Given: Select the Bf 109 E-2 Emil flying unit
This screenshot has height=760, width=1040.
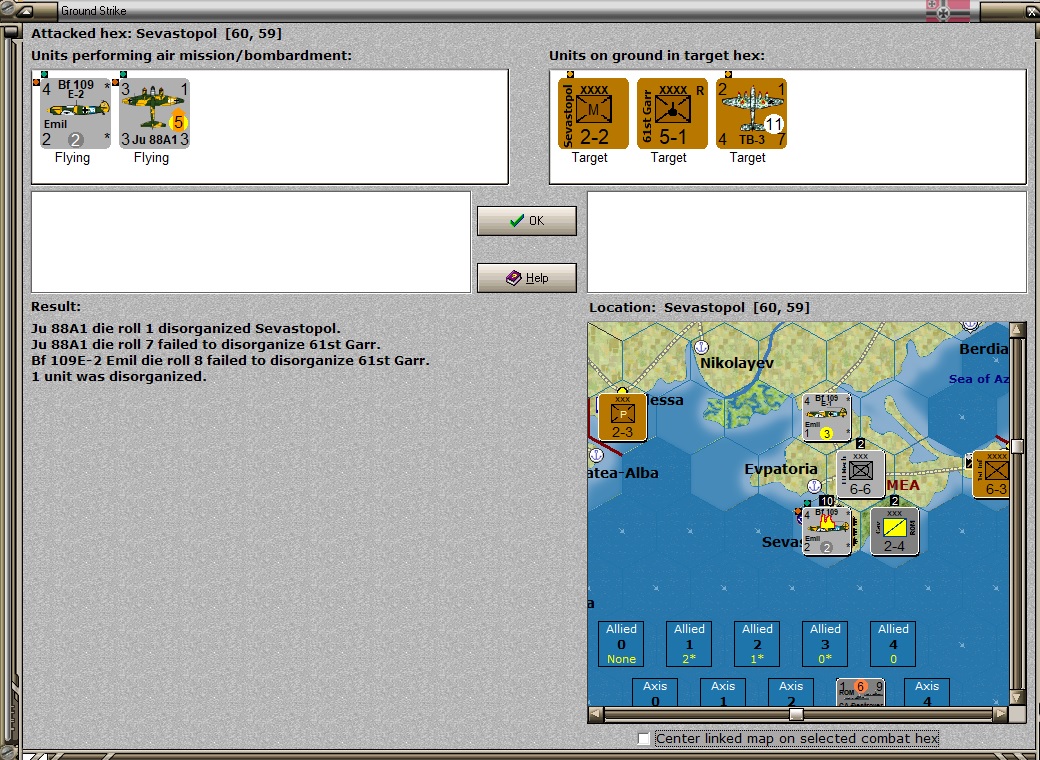Looking at the screenshot, I should (75, 113).
